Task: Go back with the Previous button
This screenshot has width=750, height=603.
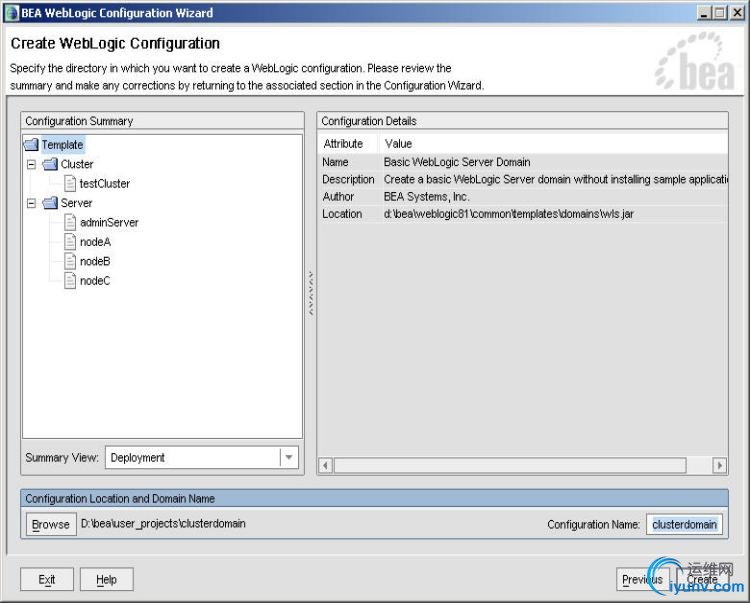Action: pos(642,580)
